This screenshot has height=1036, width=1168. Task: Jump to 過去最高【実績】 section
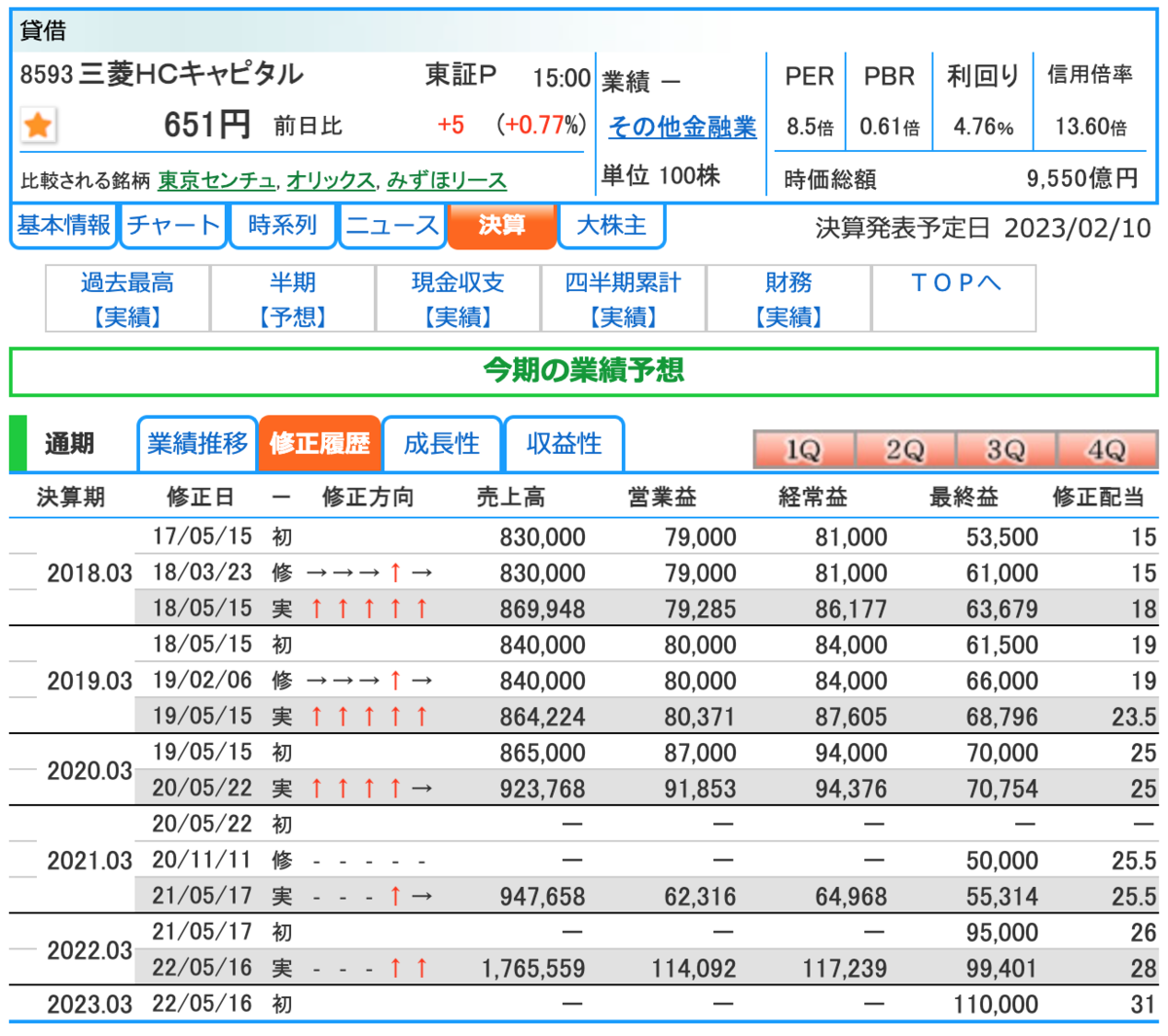[128, 299]
